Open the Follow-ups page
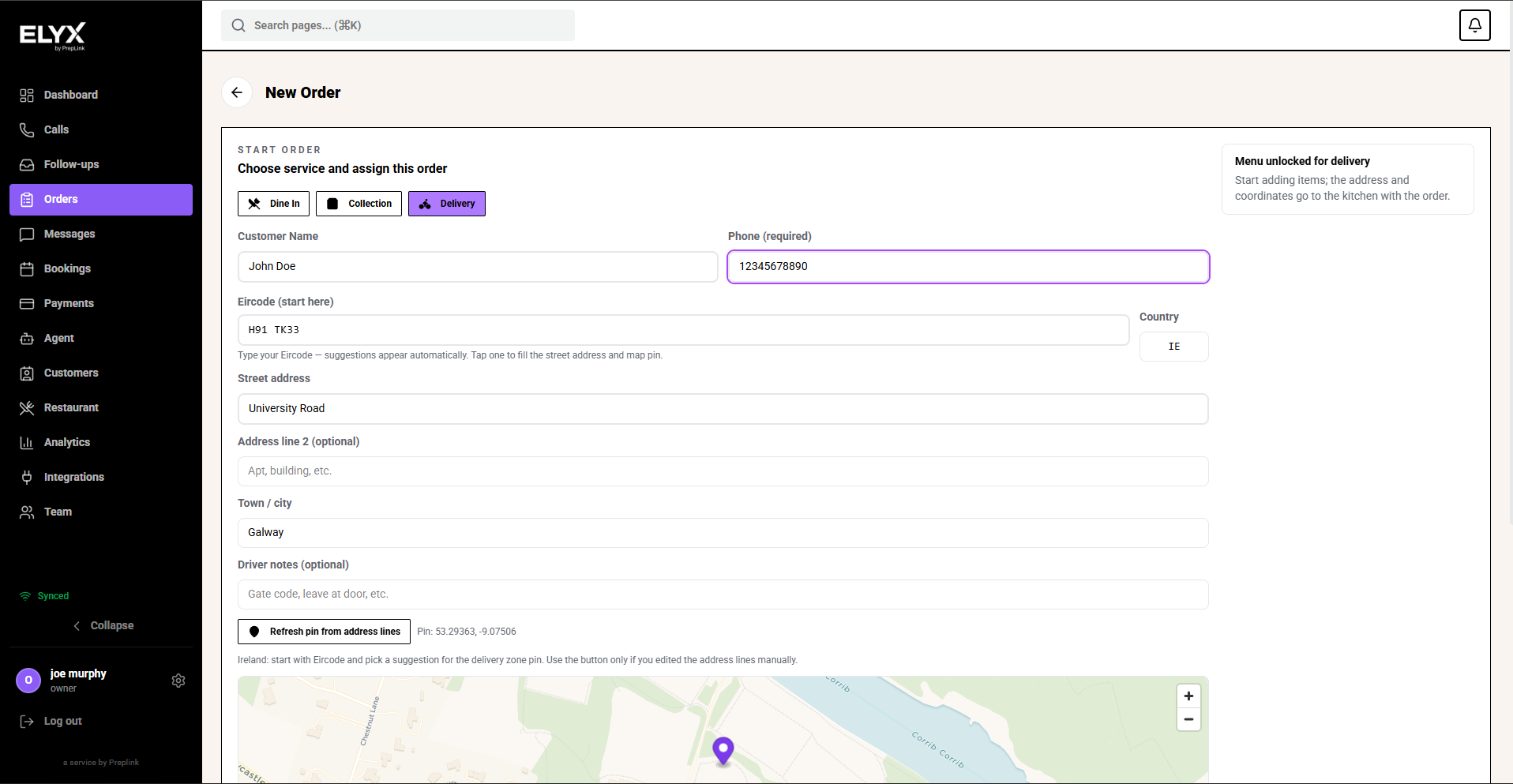The width and height of the screenshot is (1513, 784). [x=101, y=164]
